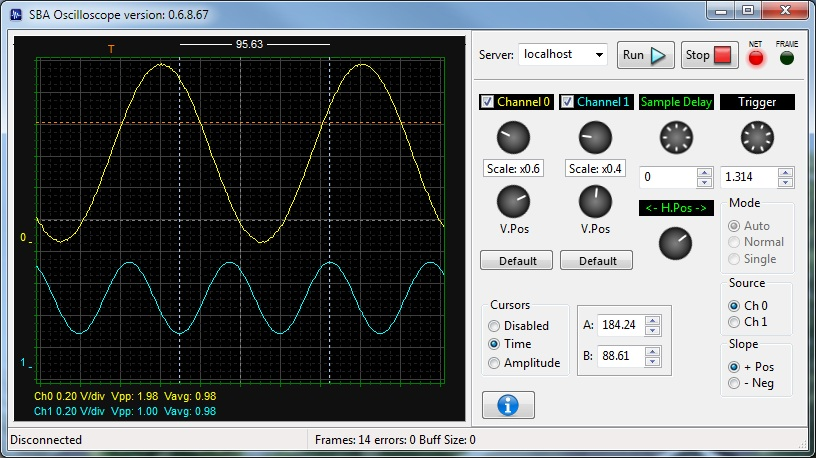The height and width of the screenshot is (458, 816).
Task: Toggle the Channel 1 checkbox
Action: (567, 102)
